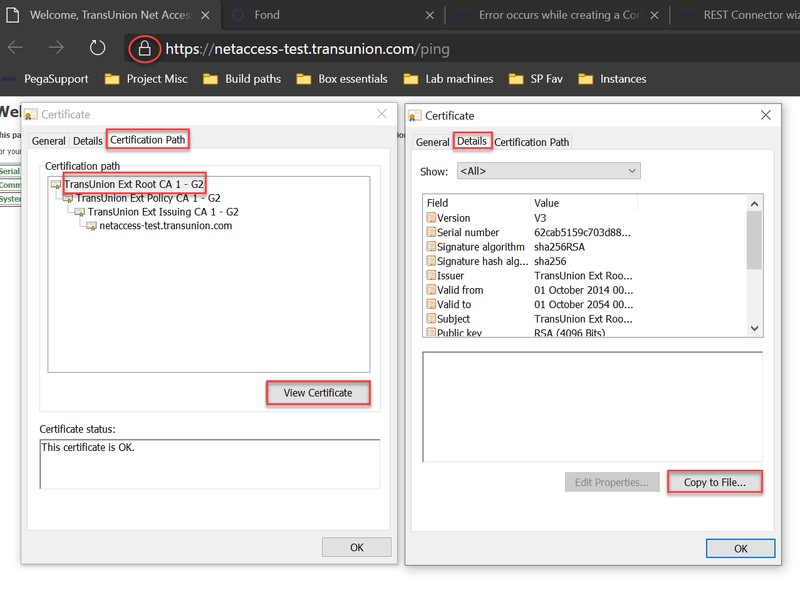
Task: Select the Serial number field row
Action: click(x=584, y=232)
